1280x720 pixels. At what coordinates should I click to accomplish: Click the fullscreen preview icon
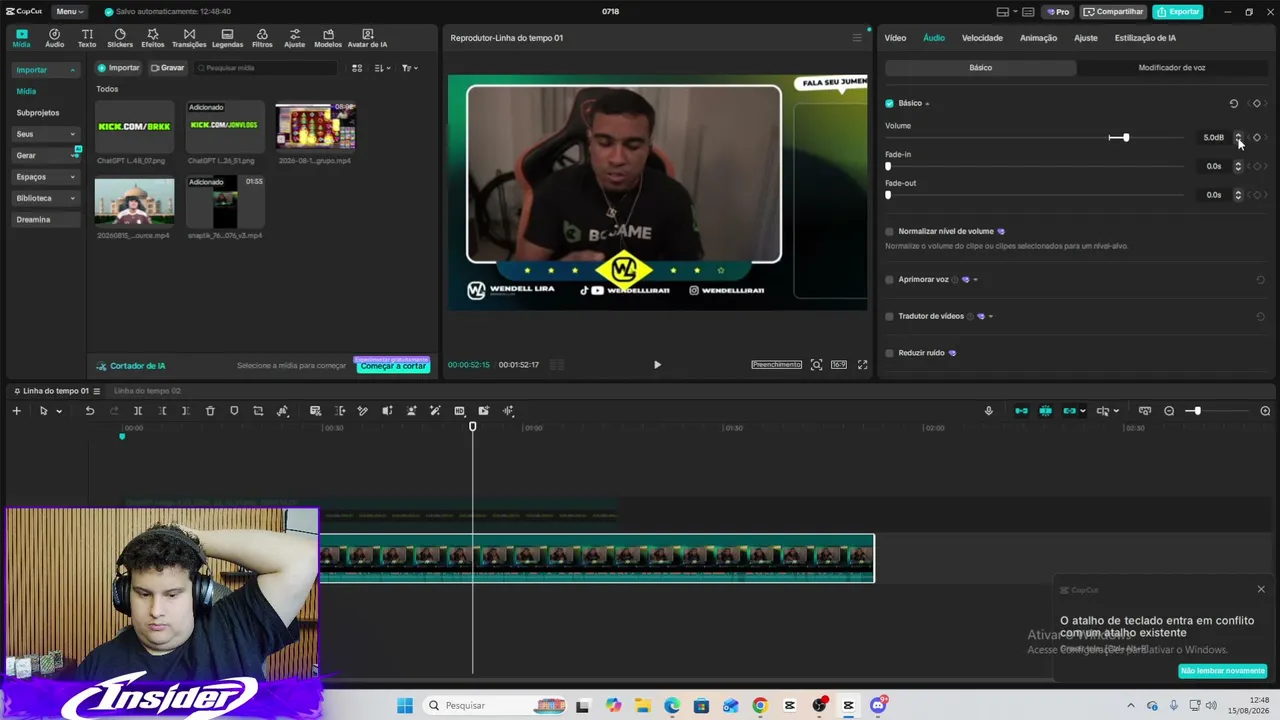[862, 365]
